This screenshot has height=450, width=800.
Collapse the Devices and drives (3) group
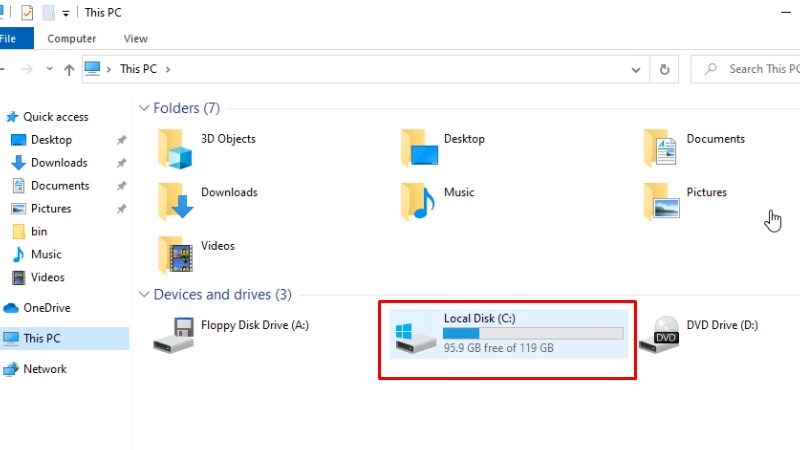coord(144,294)
